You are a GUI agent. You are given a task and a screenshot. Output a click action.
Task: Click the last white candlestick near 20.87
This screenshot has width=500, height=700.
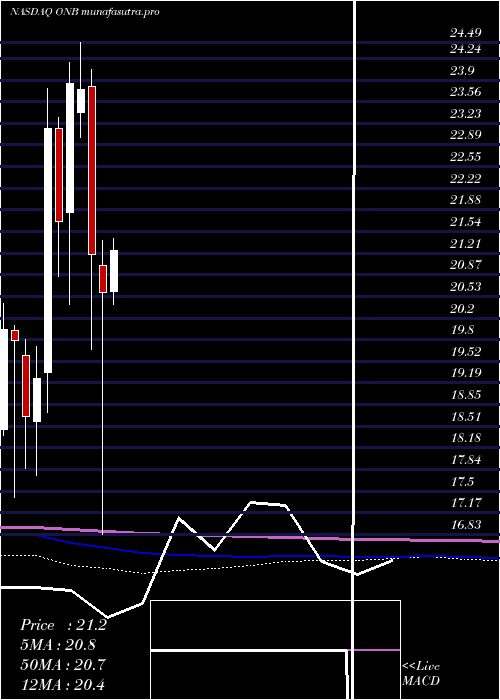click(x=114, y=271)
